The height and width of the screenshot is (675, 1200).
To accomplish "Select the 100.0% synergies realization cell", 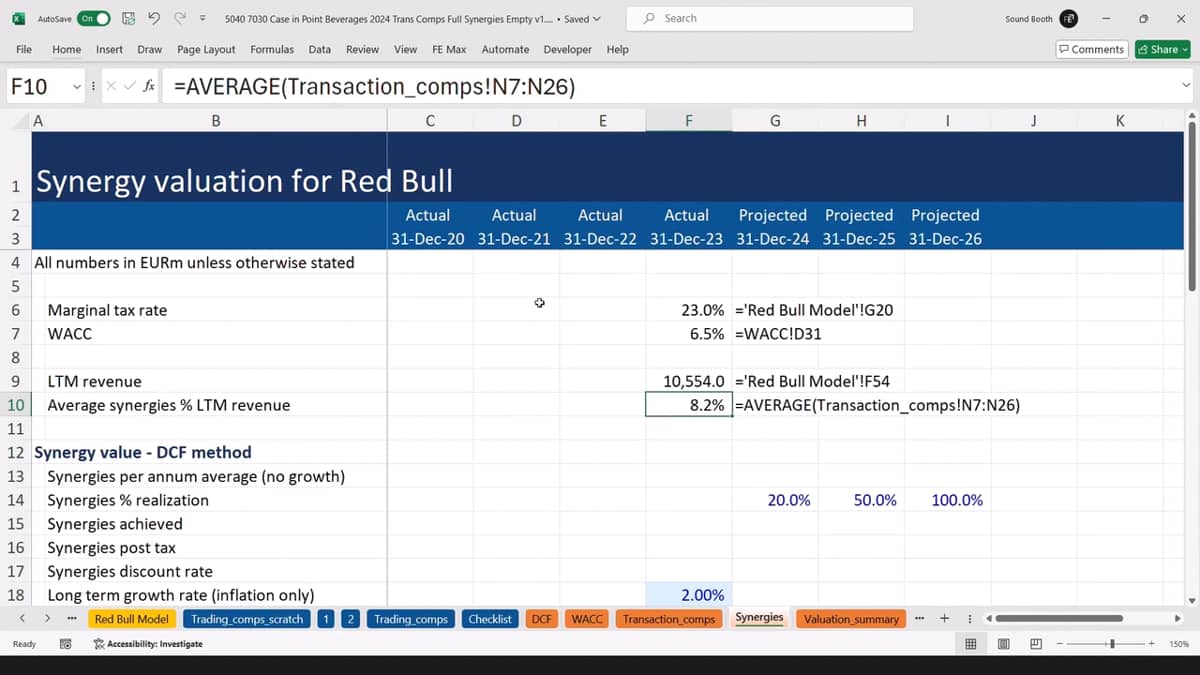I will pos(947,500).
